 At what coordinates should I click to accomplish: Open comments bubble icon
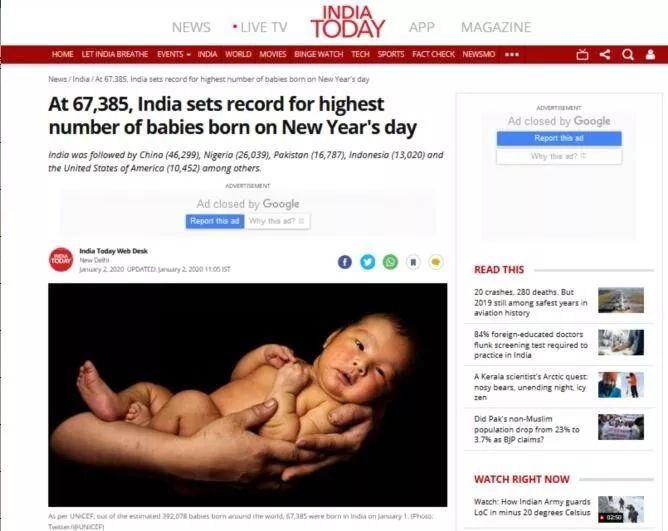(435, 262)
